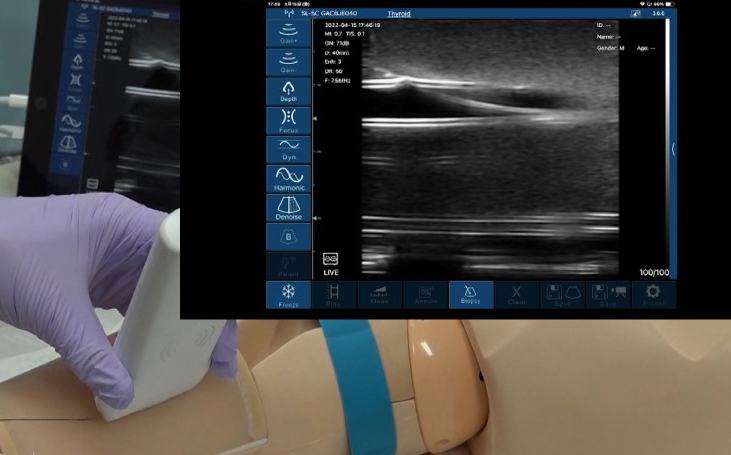Tap the screen cast icon at top
The width and height of the screenshot is (731, 455).
coord(635,14)
